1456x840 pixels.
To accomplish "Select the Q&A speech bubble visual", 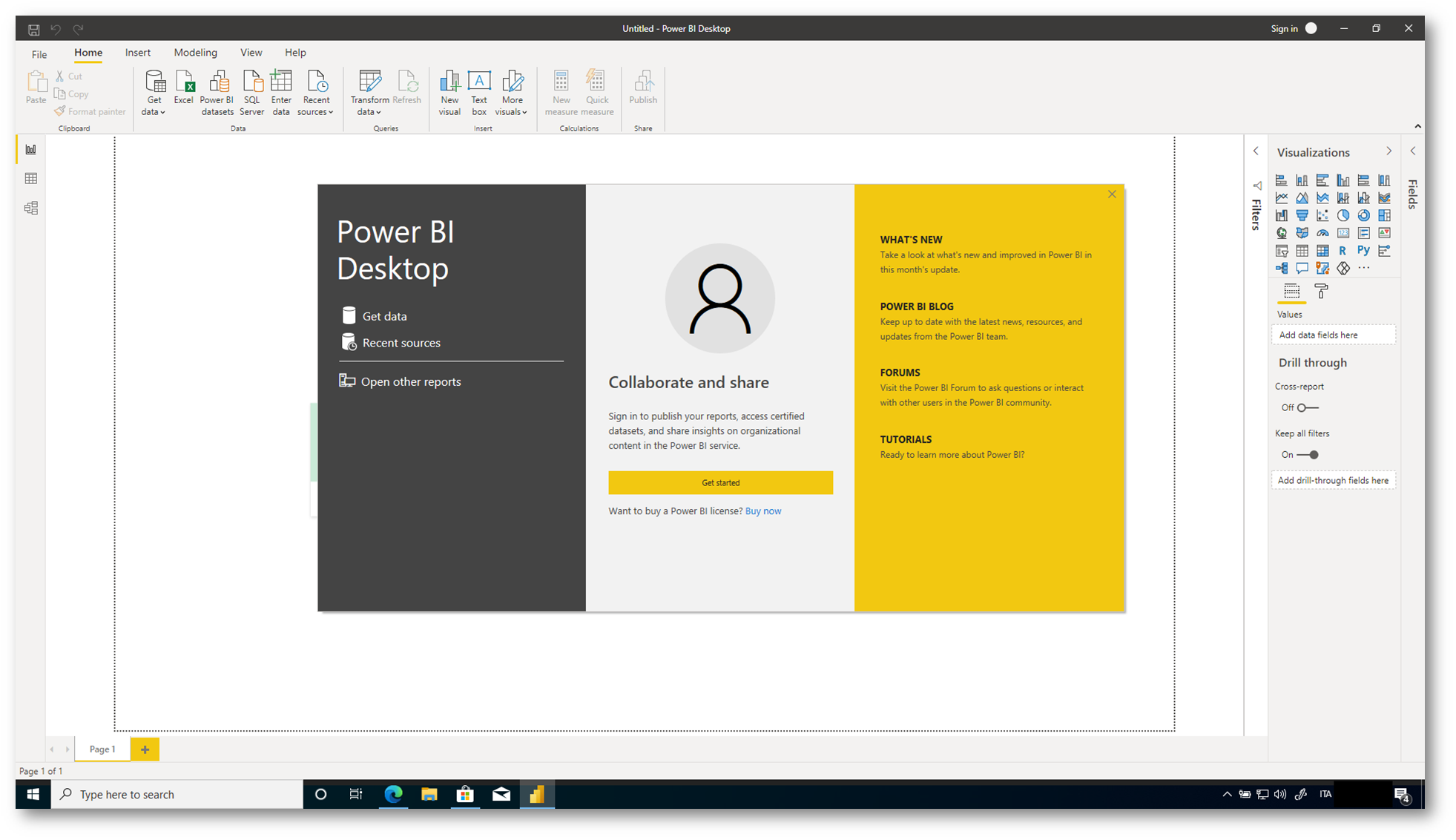I will coord(1302,268).
